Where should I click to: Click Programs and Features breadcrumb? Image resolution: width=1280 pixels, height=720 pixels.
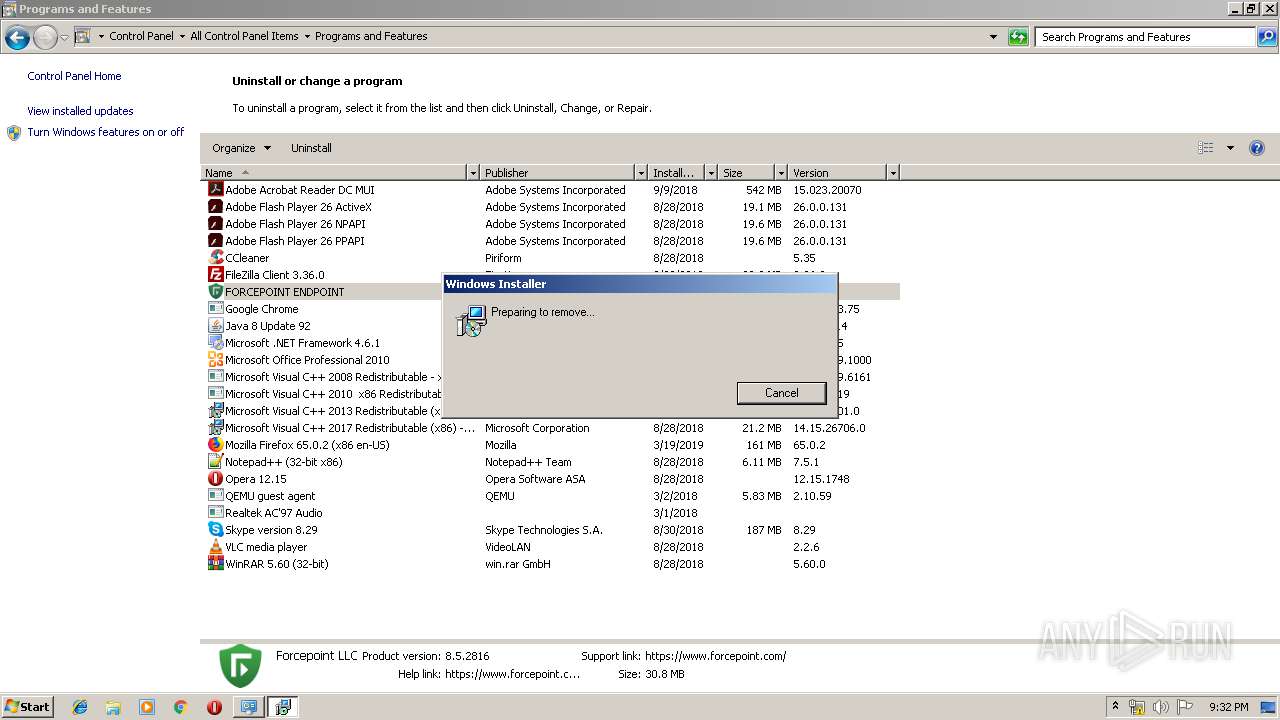(371, 36)
